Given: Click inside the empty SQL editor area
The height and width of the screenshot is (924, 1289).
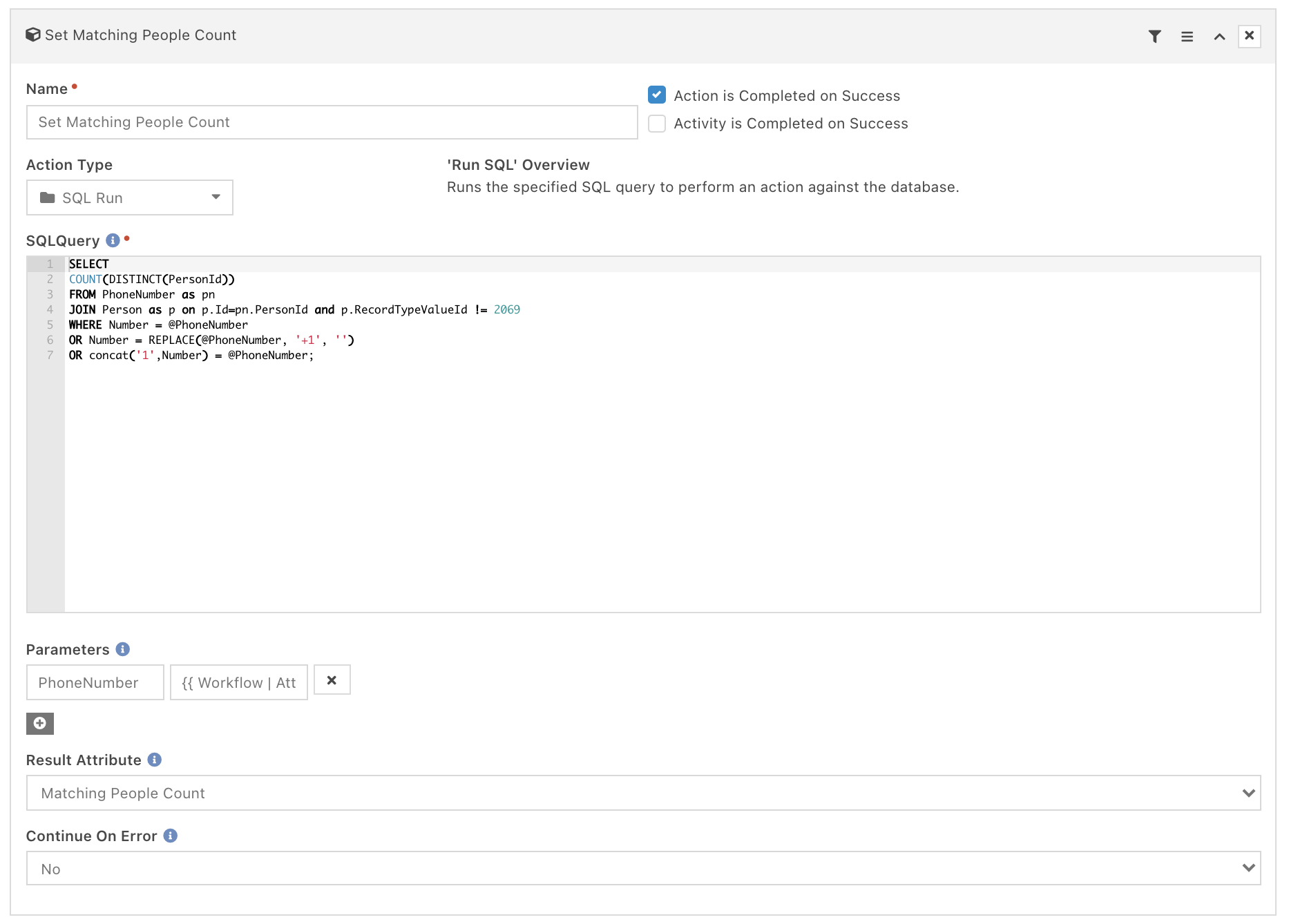Looking at the screenshot, I should tap(662, 487).
